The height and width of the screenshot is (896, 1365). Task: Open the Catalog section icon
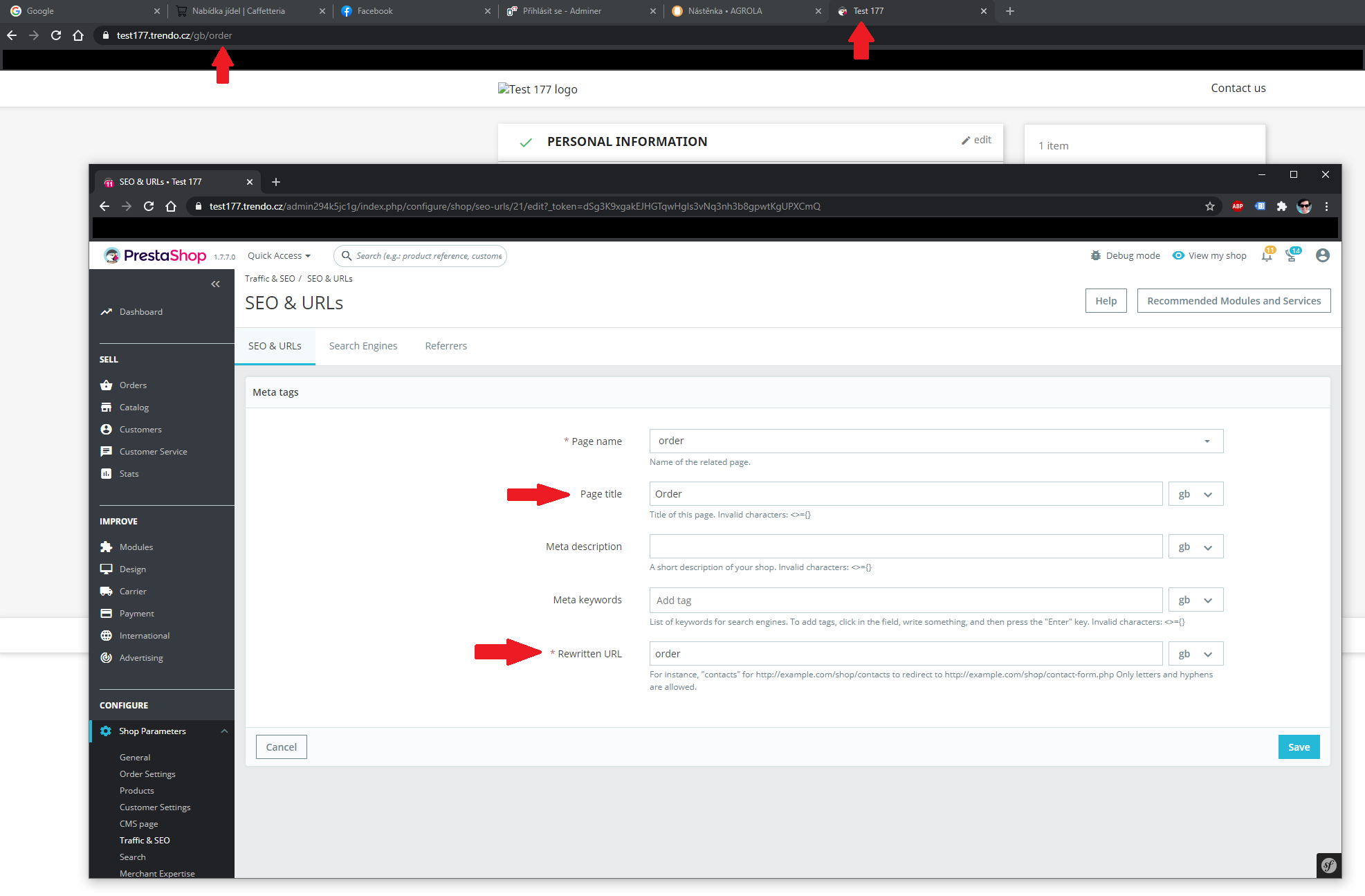(107, 407)
